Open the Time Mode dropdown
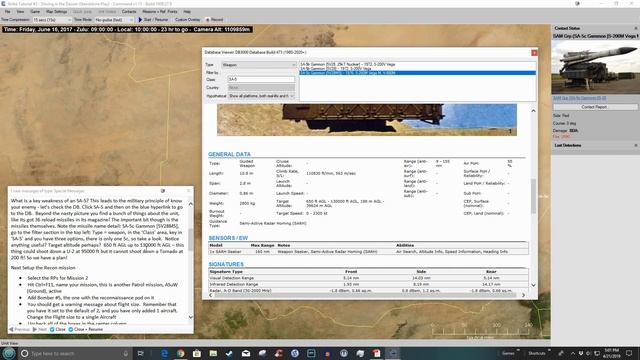This screenshot has height=360, width=640. click(114, 20)
